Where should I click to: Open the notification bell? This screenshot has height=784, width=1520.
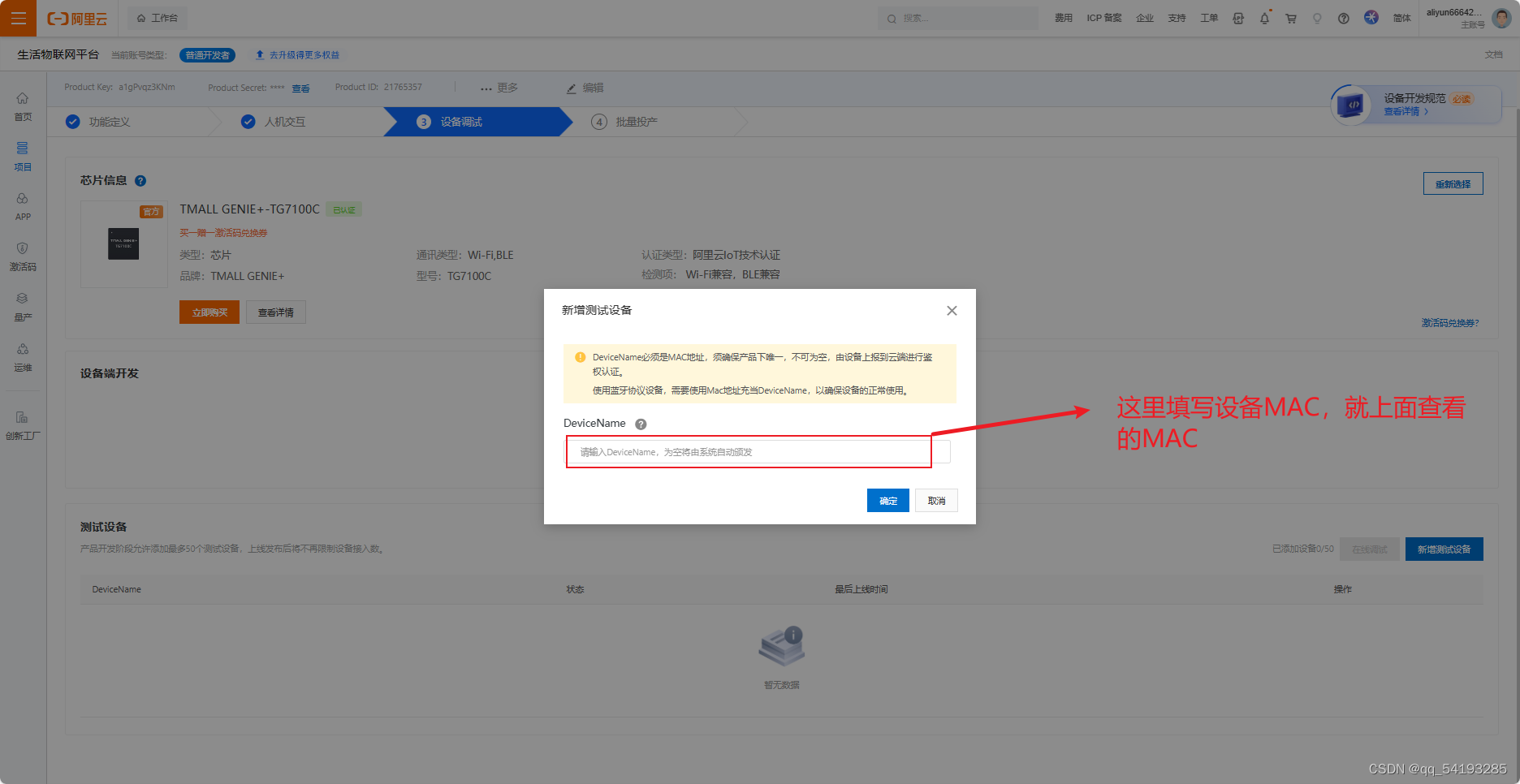click(x=1264, y=18)
